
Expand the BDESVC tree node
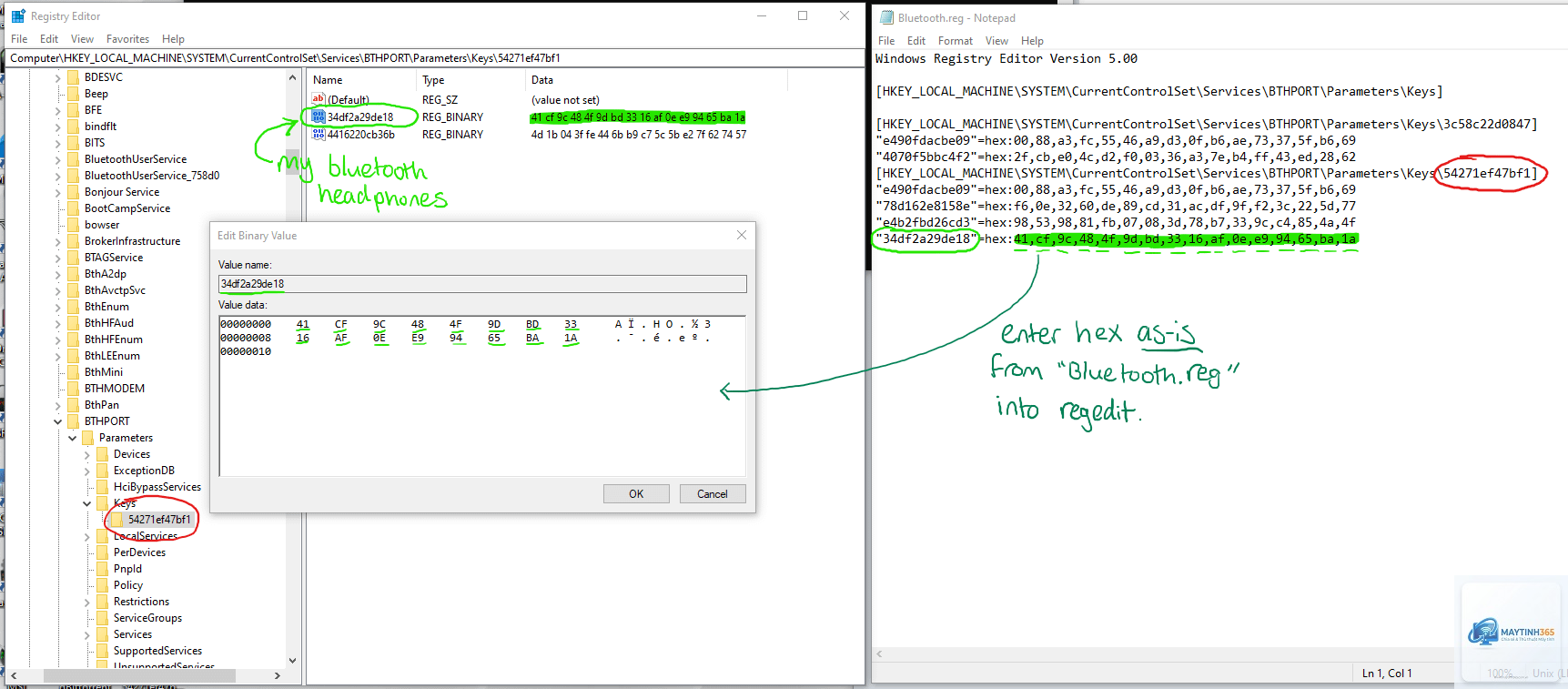57,77
